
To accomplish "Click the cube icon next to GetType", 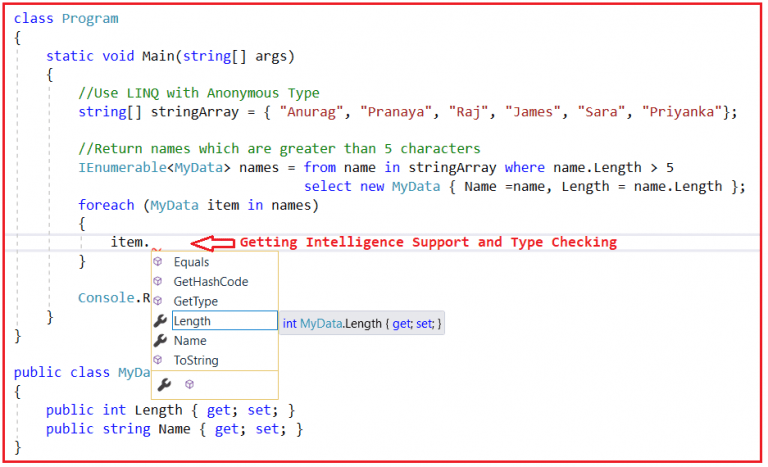I will pos(158,301).
